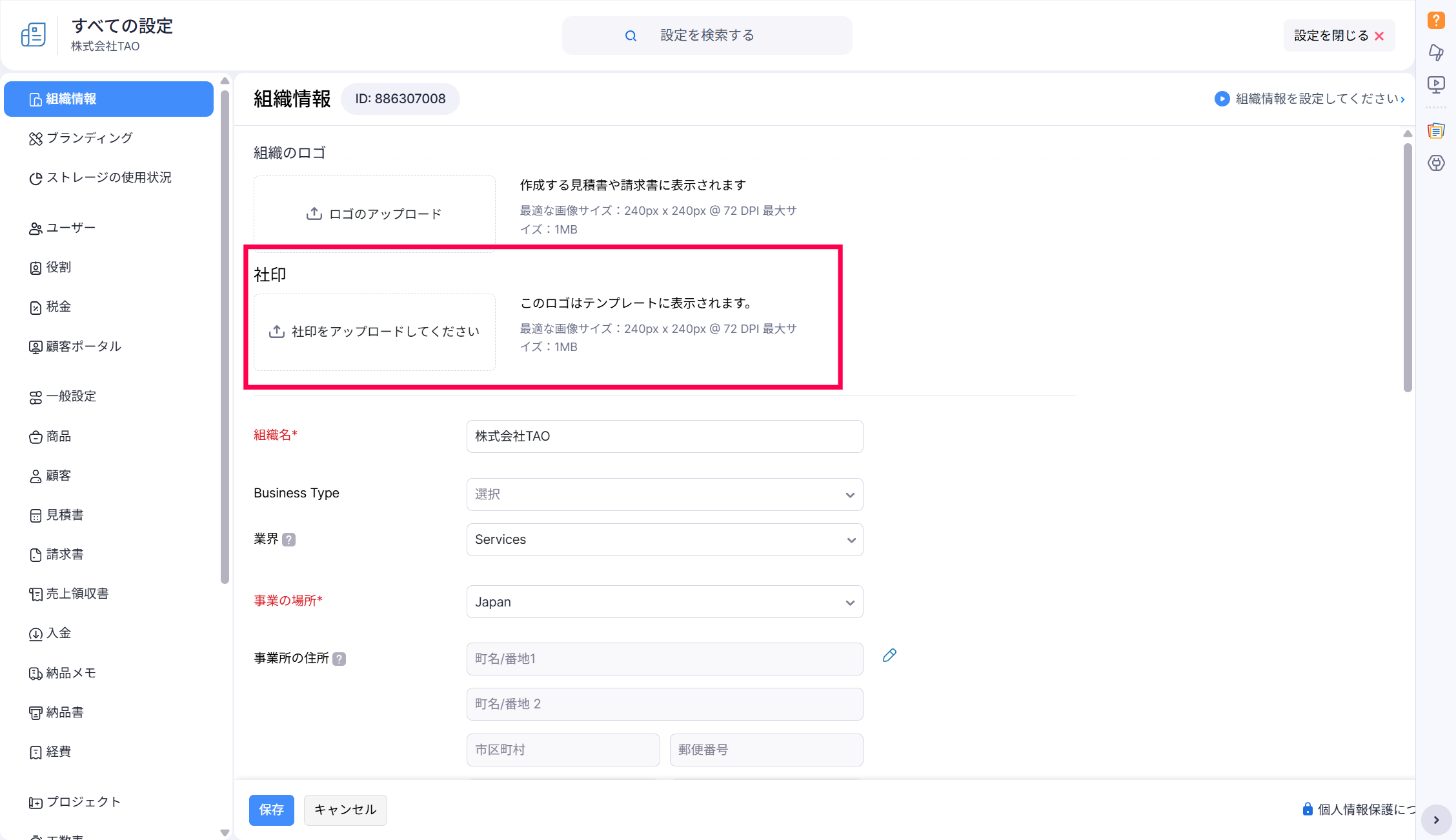Click the search magnifier icon
The image size is (1456, 840).
[631, 36]
